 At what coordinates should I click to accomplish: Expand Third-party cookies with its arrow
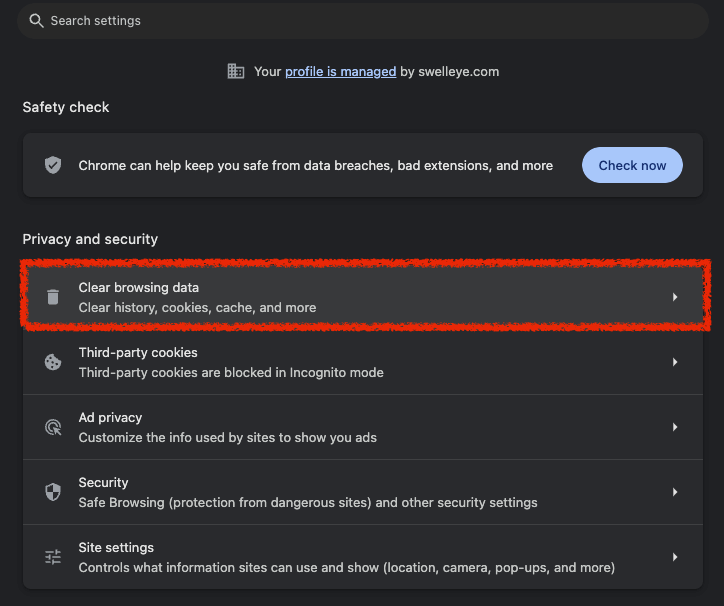tap(675, 362)
